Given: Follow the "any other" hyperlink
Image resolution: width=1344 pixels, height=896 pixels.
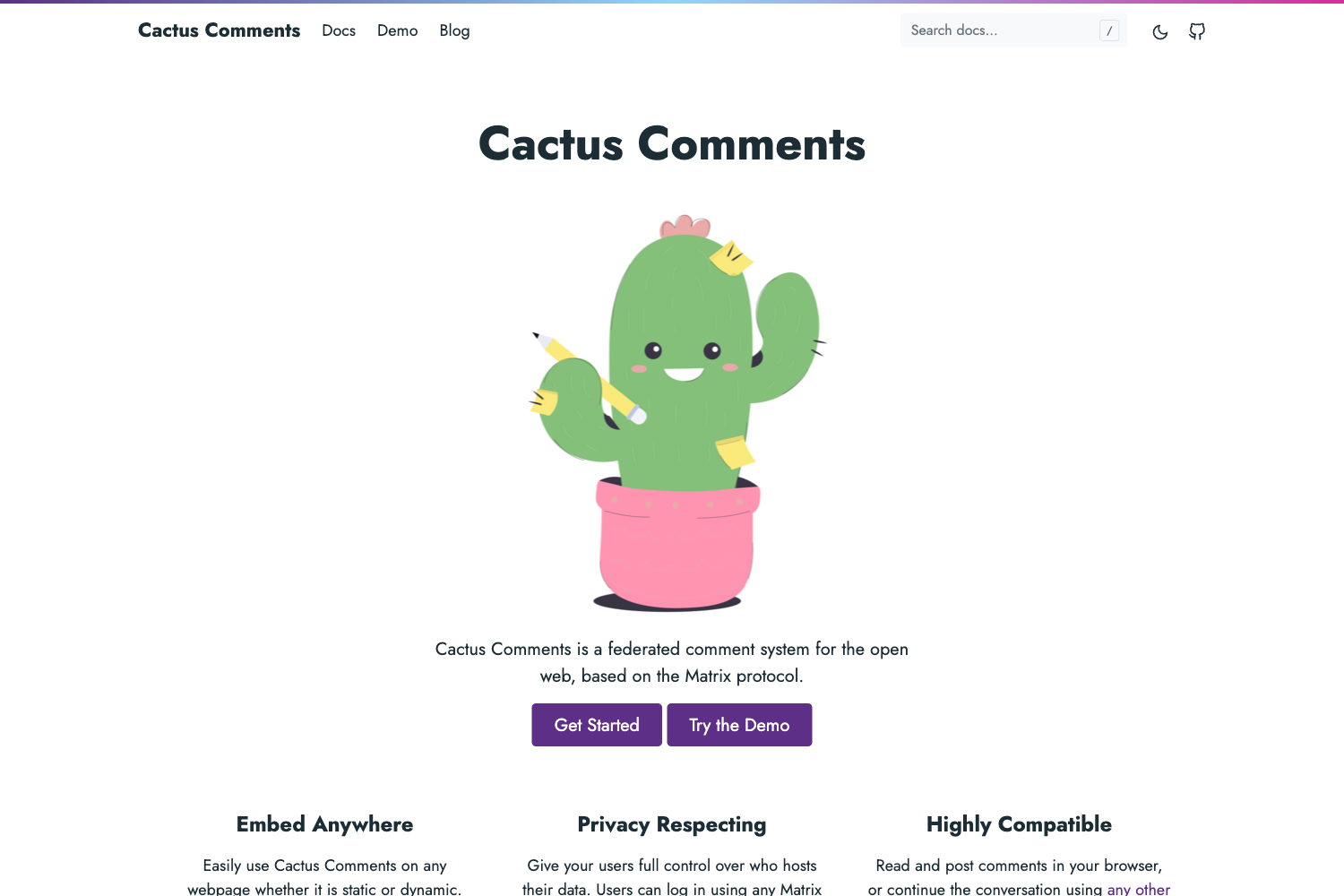Looking at the screenshot, I should click(x=1139, y=889).
